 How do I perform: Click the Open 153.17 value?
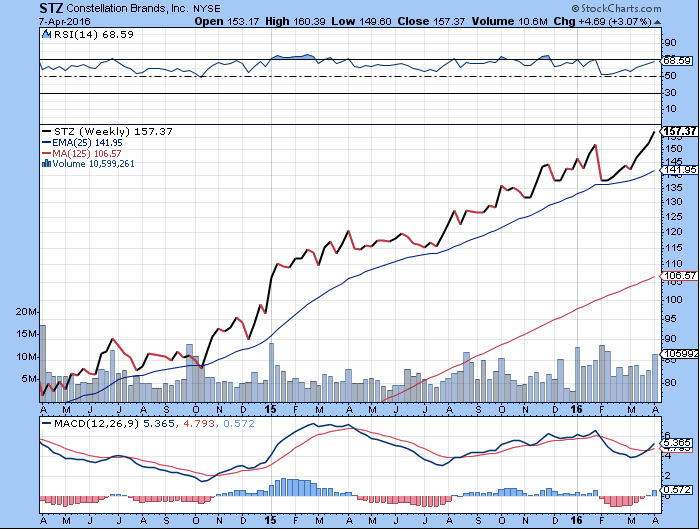tap(227, 21)
